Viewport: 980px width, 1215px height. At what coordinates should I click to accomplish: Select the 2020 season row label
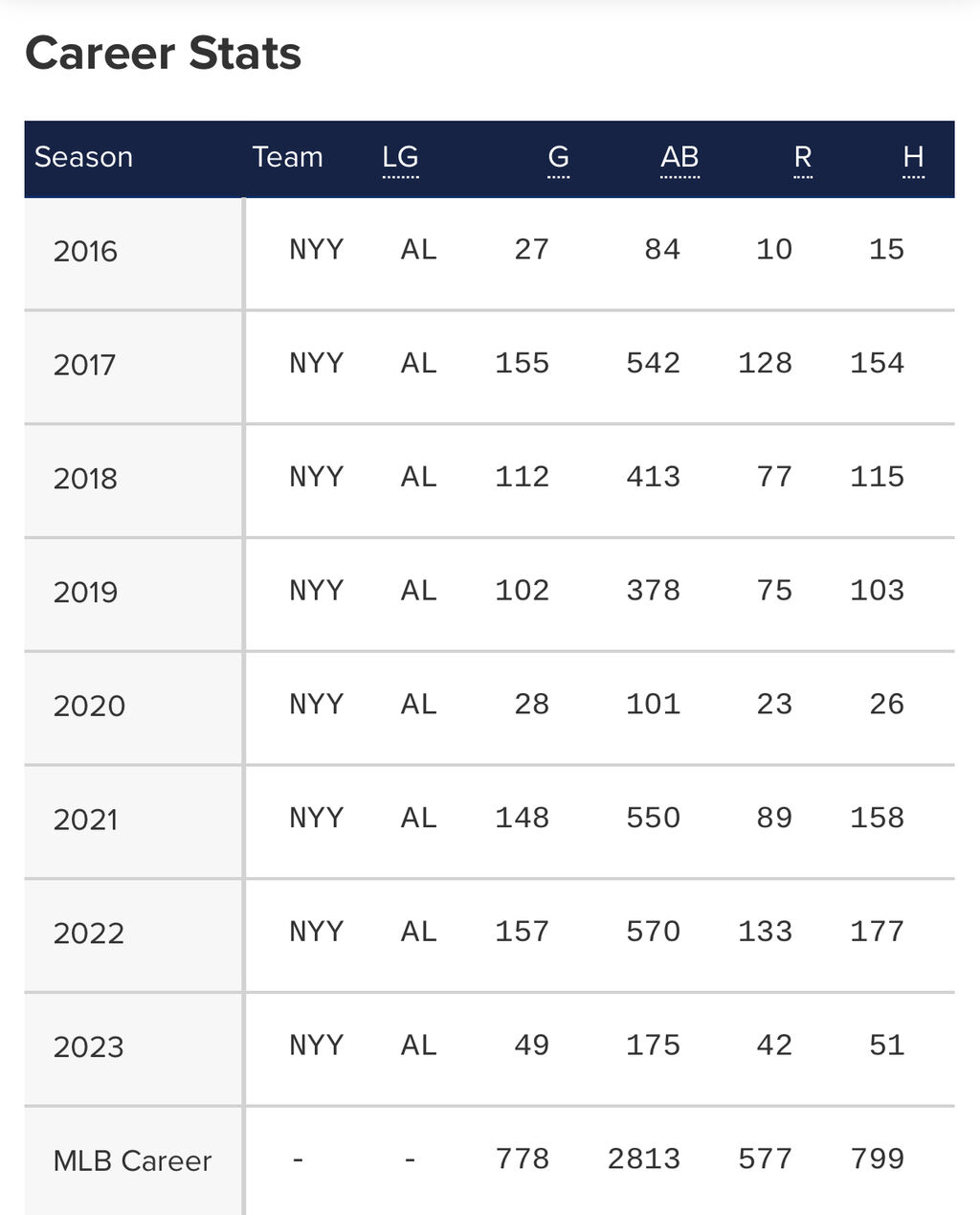click(x=89, y=707)
